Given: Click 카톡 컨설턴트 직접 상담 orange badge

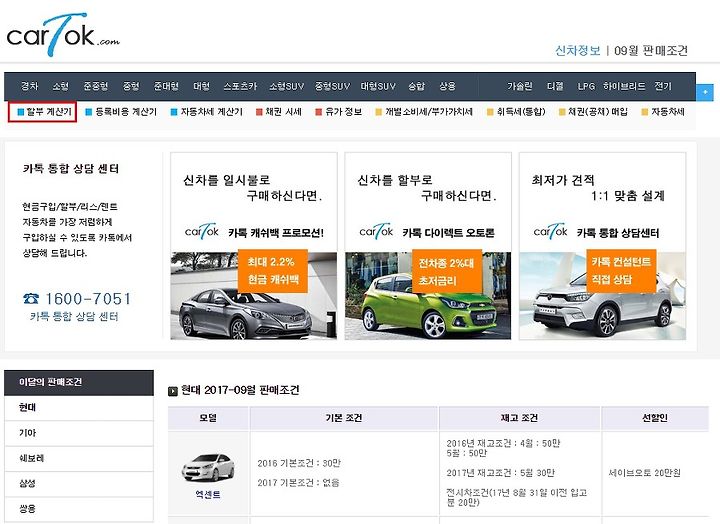Looking at the screenshot, I should coord(621,271).
